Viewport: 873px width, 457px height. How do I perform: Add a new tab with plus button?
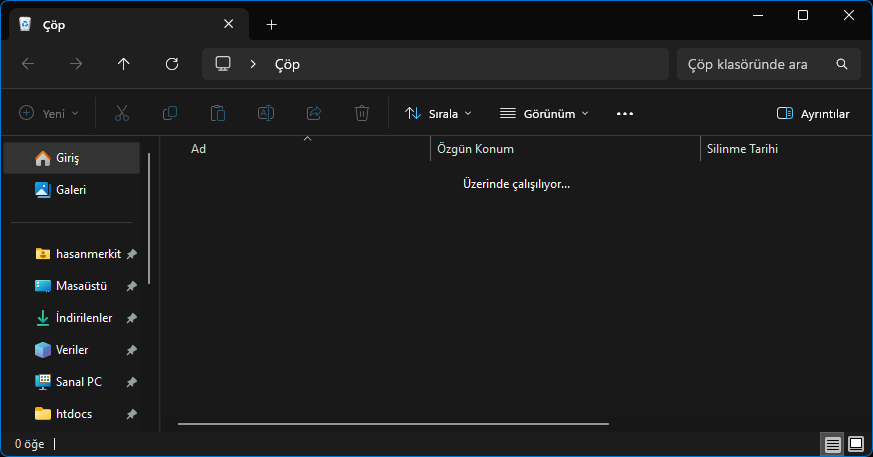[272, 24]
